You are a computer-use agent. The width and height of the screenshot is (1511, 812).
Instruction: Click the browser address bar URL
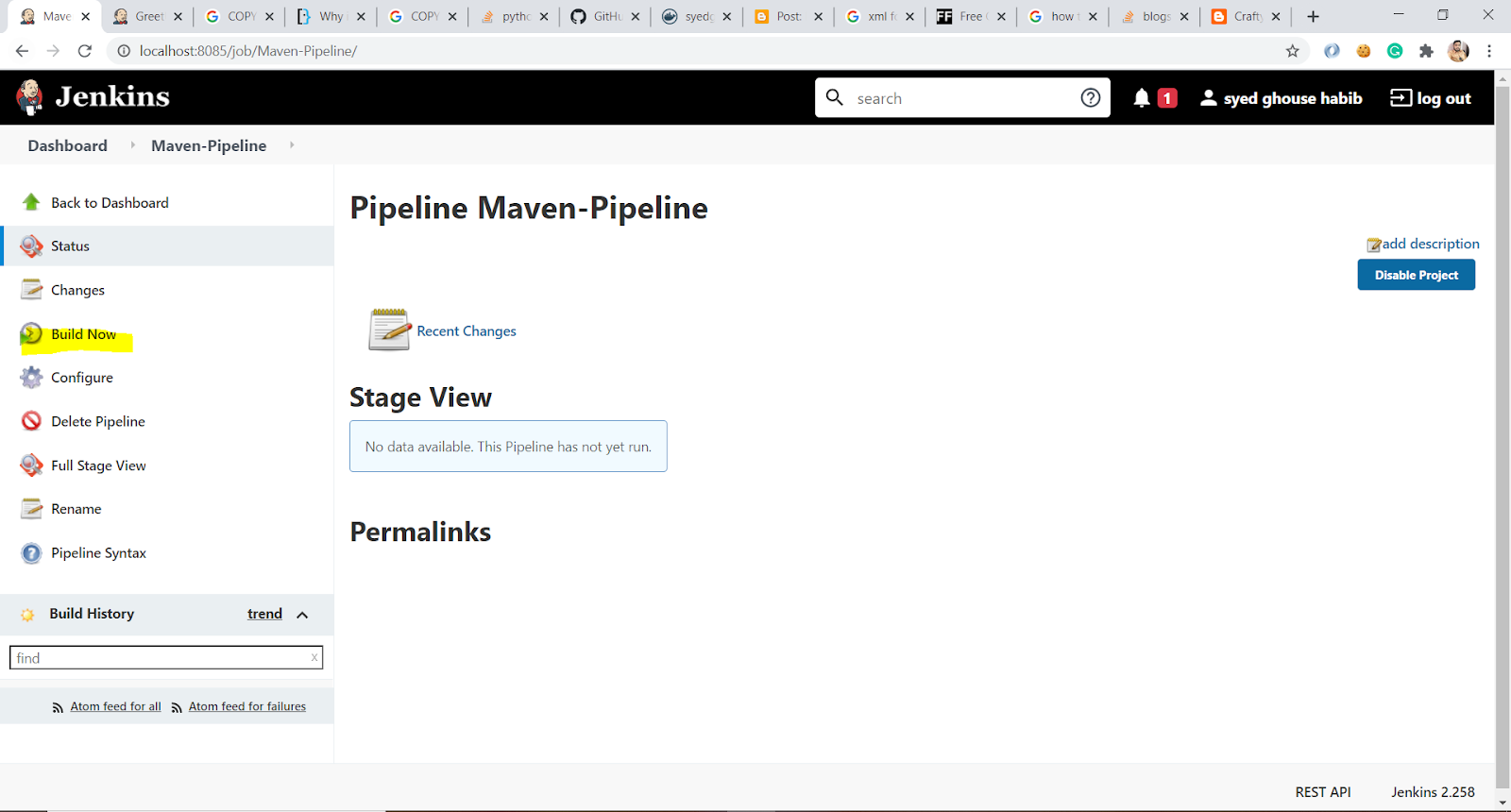point(248,51)
